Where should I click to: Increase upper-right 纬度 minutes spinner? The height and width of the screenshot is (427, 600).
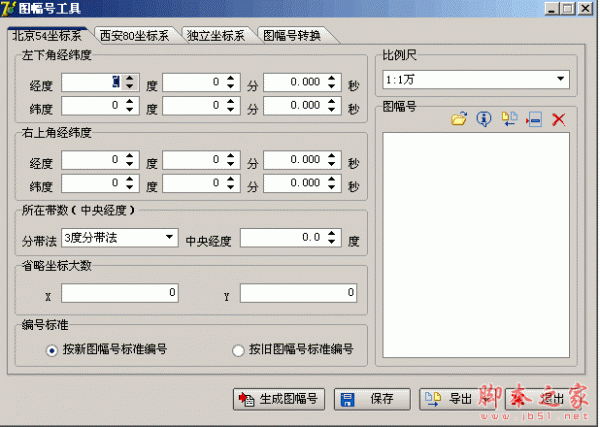[231, 179]
